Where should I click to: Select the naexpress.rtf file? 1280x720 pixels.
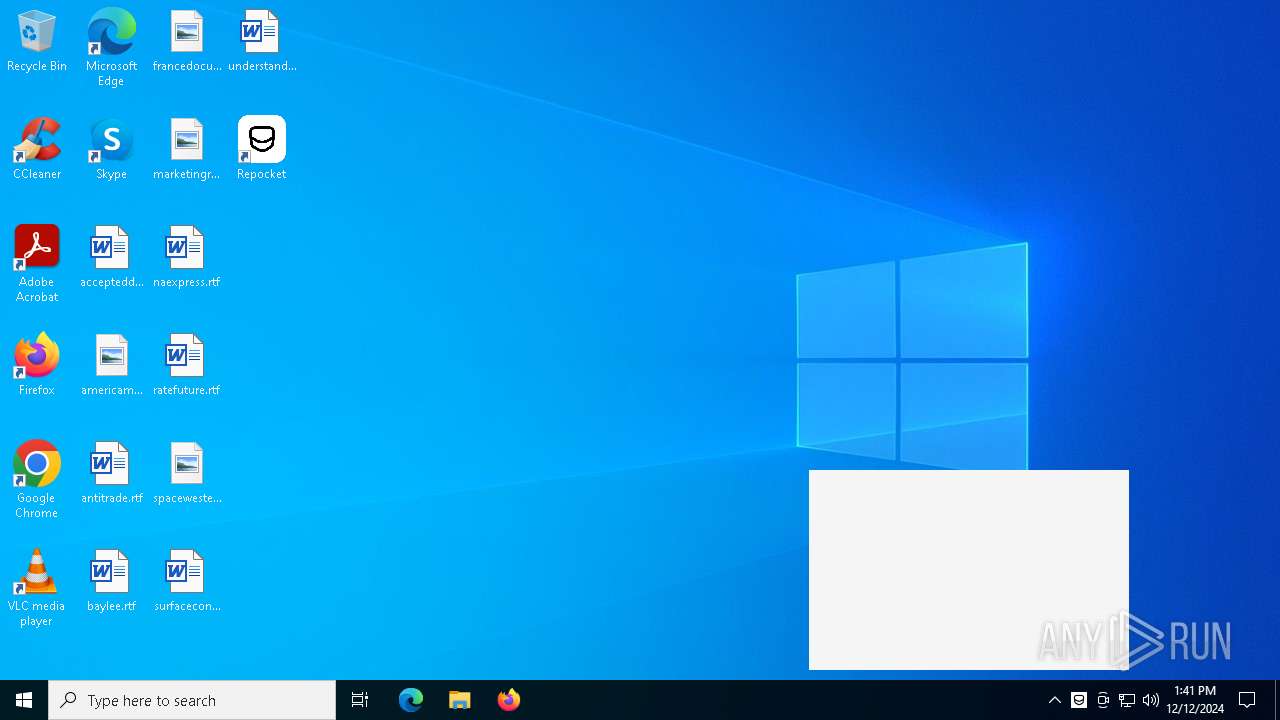click(x=187, y=258)
